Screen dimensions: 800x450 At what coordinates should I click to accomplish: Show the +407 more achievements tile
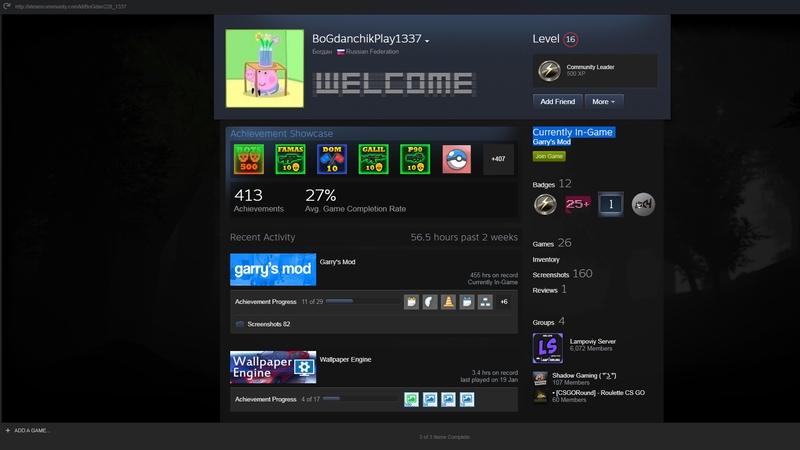pyautogui.click(x=498, y=159)
